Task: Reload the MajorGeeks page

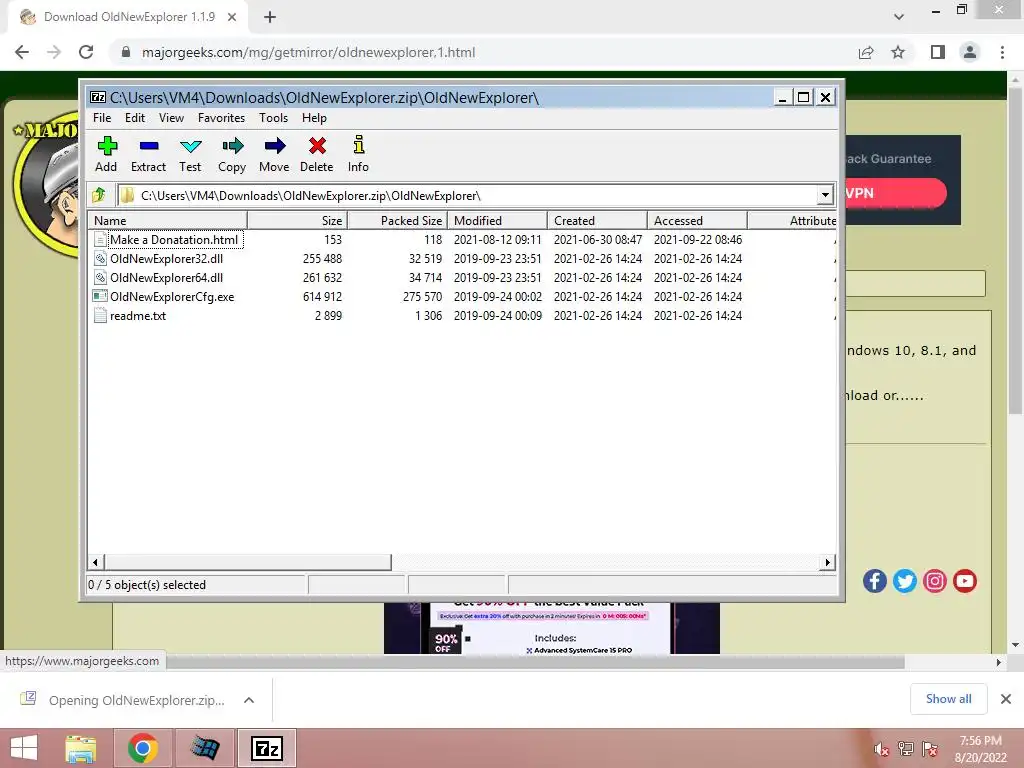Action: 86,52
